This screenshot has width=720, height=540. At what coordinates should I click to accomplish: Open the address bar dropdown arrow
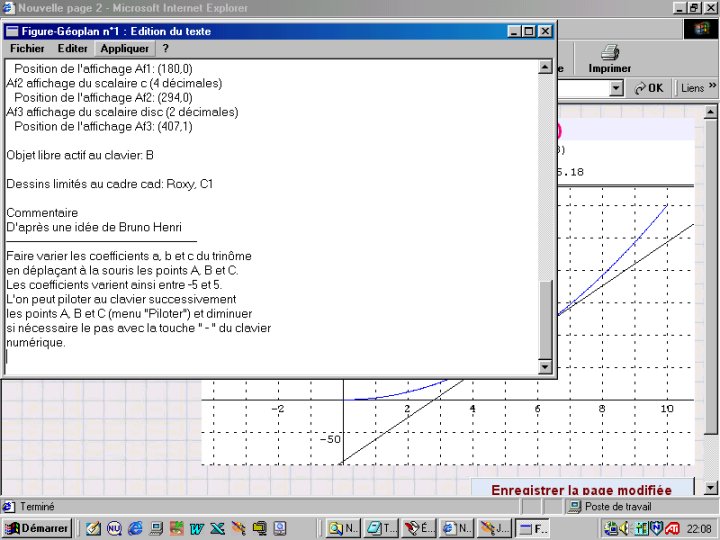[616, 88]
